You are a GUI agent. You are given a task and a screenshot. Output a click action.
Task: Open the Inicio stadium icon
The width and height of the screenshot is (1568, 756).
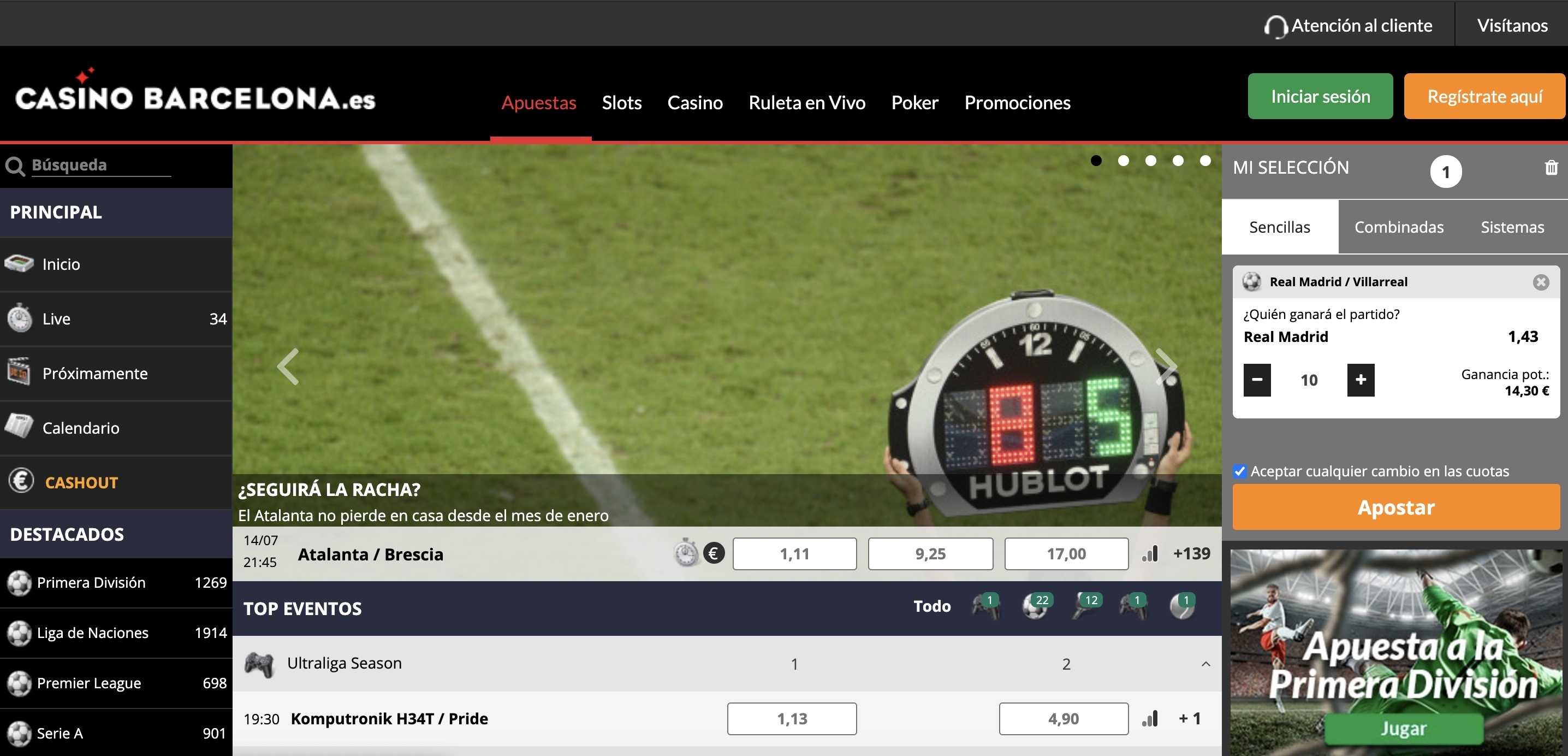pyautogui.click(x=19, y=264)
